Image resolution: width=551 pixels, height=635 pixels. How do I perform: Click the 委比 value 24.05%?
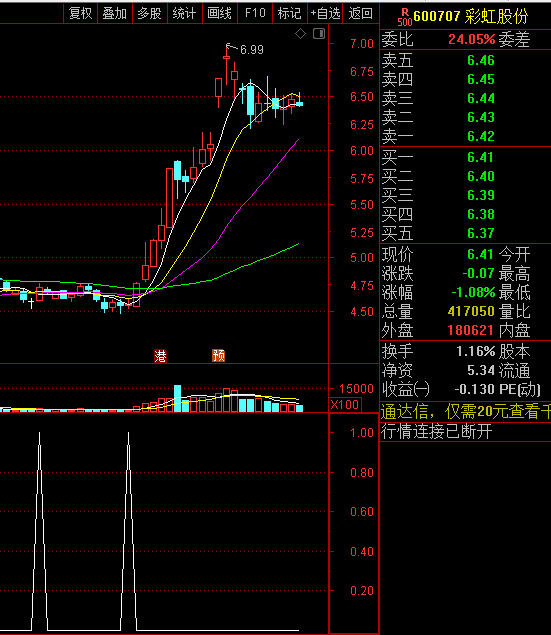472,39
